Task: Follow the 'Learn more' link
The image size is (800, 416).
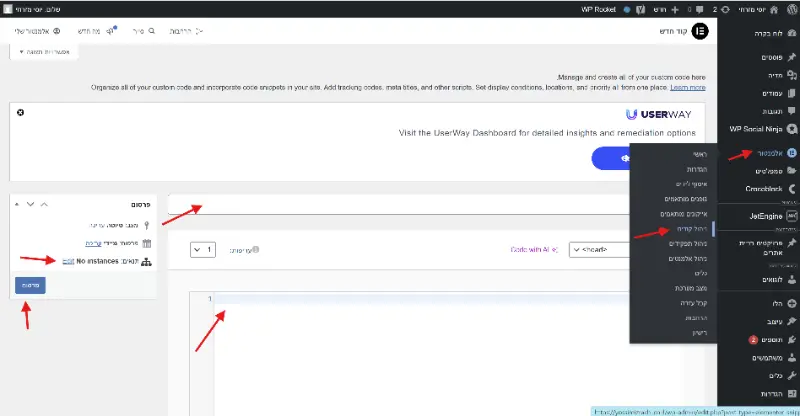Action: coord(688,87)
